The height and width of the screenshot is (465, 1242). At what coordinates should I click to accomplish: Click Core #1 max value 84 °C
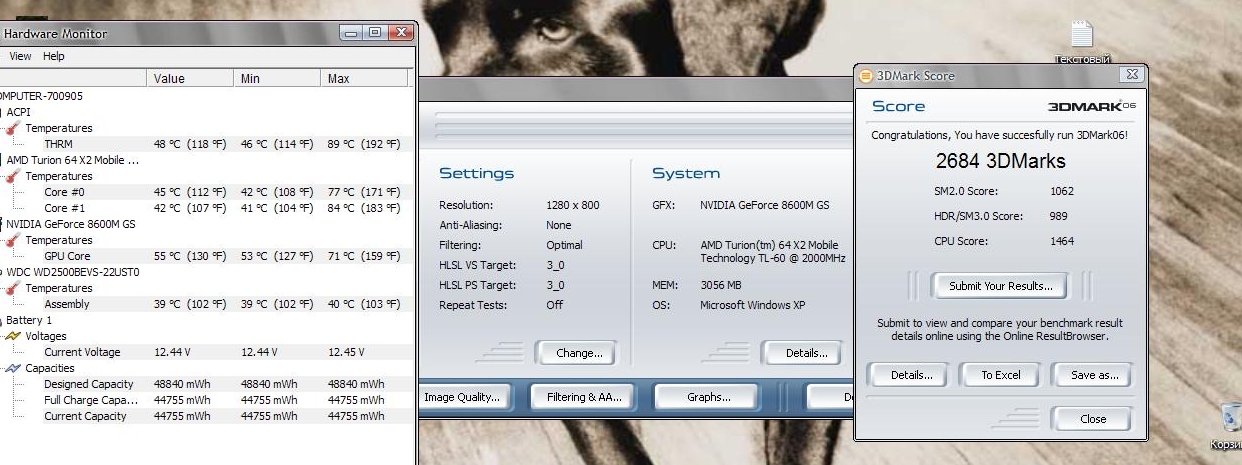click(x=364, y=208)
